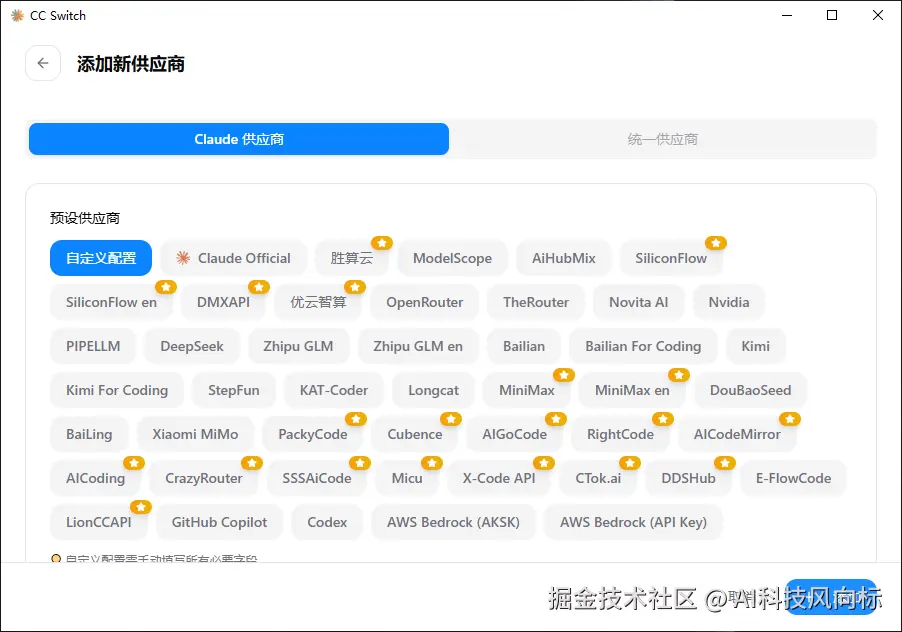Screen dimensions: 902x632
Task: Click the back arrow to leave this page
Action: click(x=42, y=63)
